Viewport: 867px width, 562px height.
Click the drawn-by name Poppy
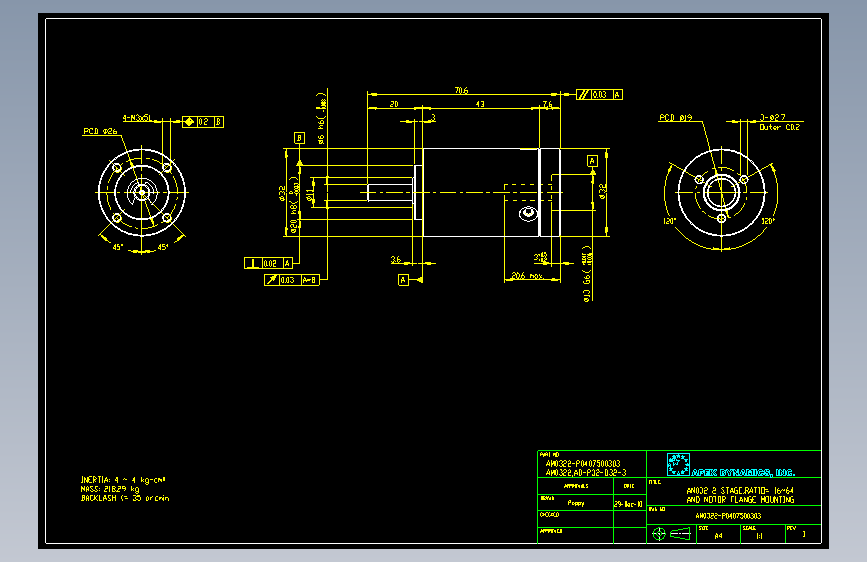point(576,503)
